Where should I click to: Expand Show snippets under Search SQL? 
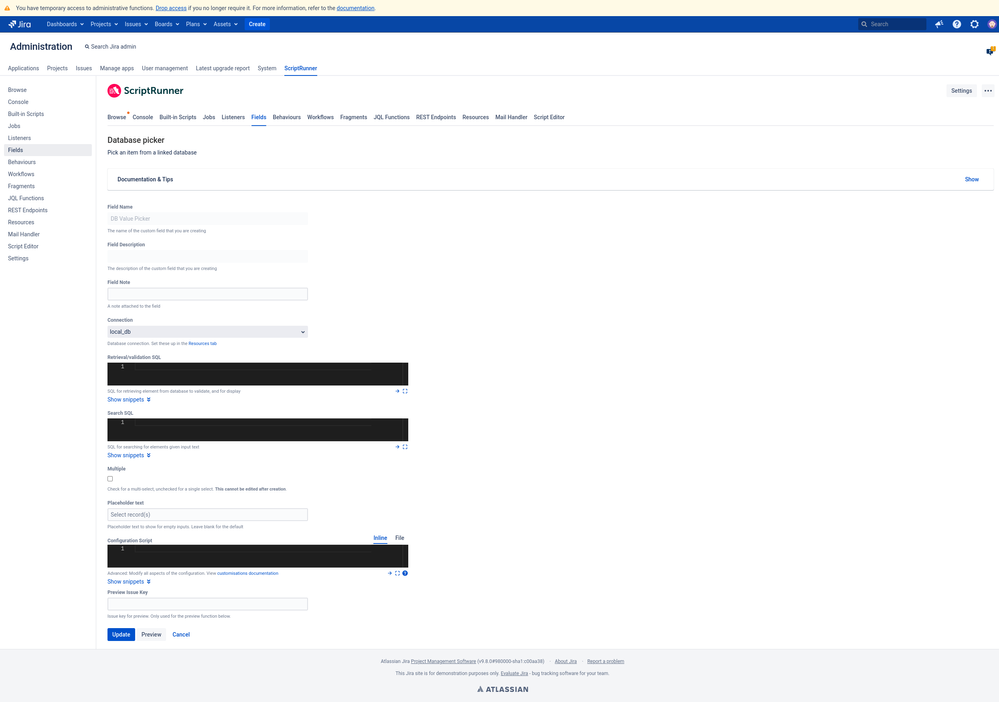129,455
